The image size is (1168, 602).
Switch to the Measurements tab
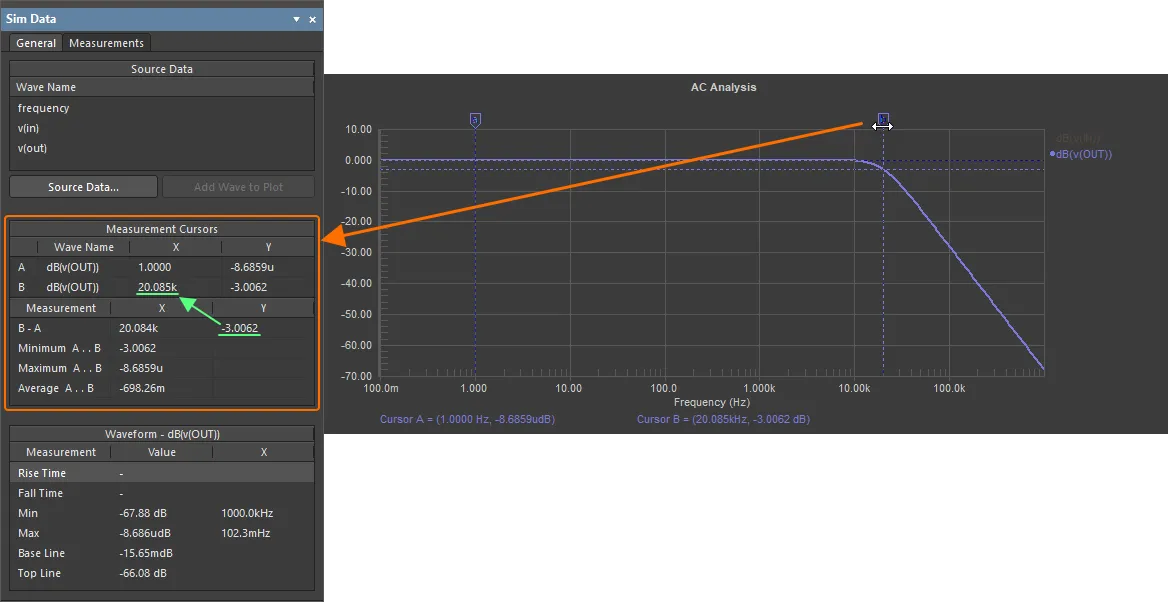coord(107,43)
